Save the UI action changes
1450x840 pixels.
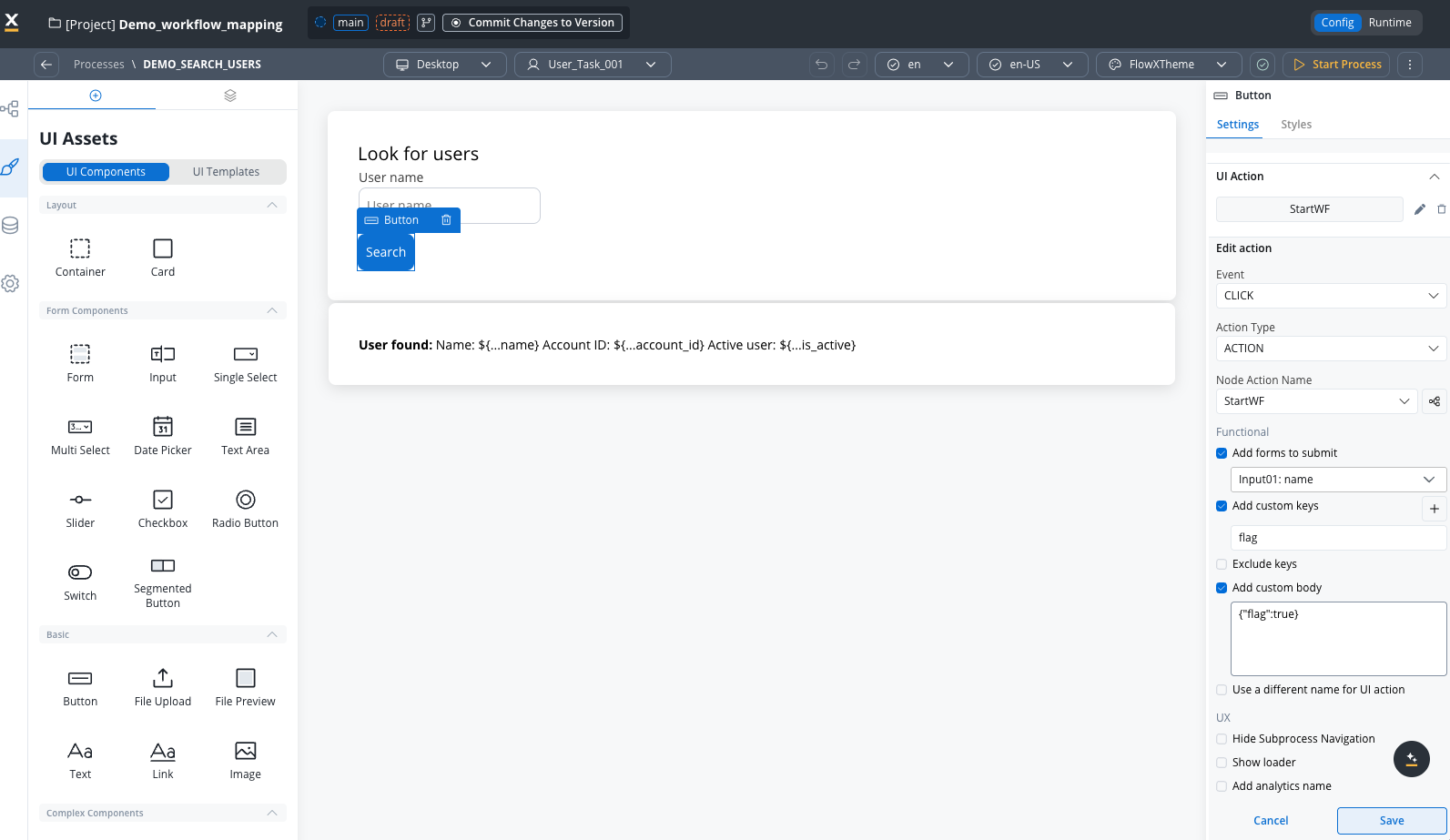tap(1392, 821)
